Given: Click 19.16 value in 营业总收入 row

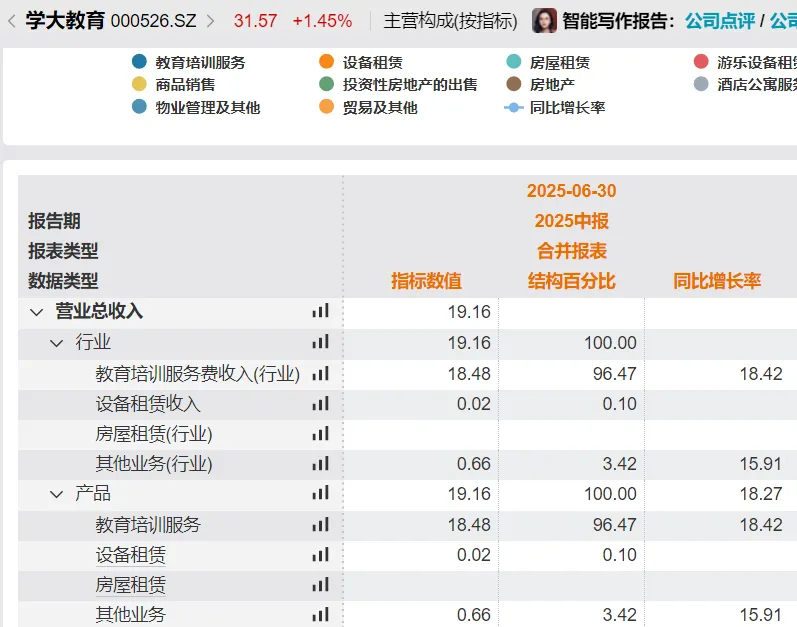Looking at the screenshot, I should [x=469, y=312].
